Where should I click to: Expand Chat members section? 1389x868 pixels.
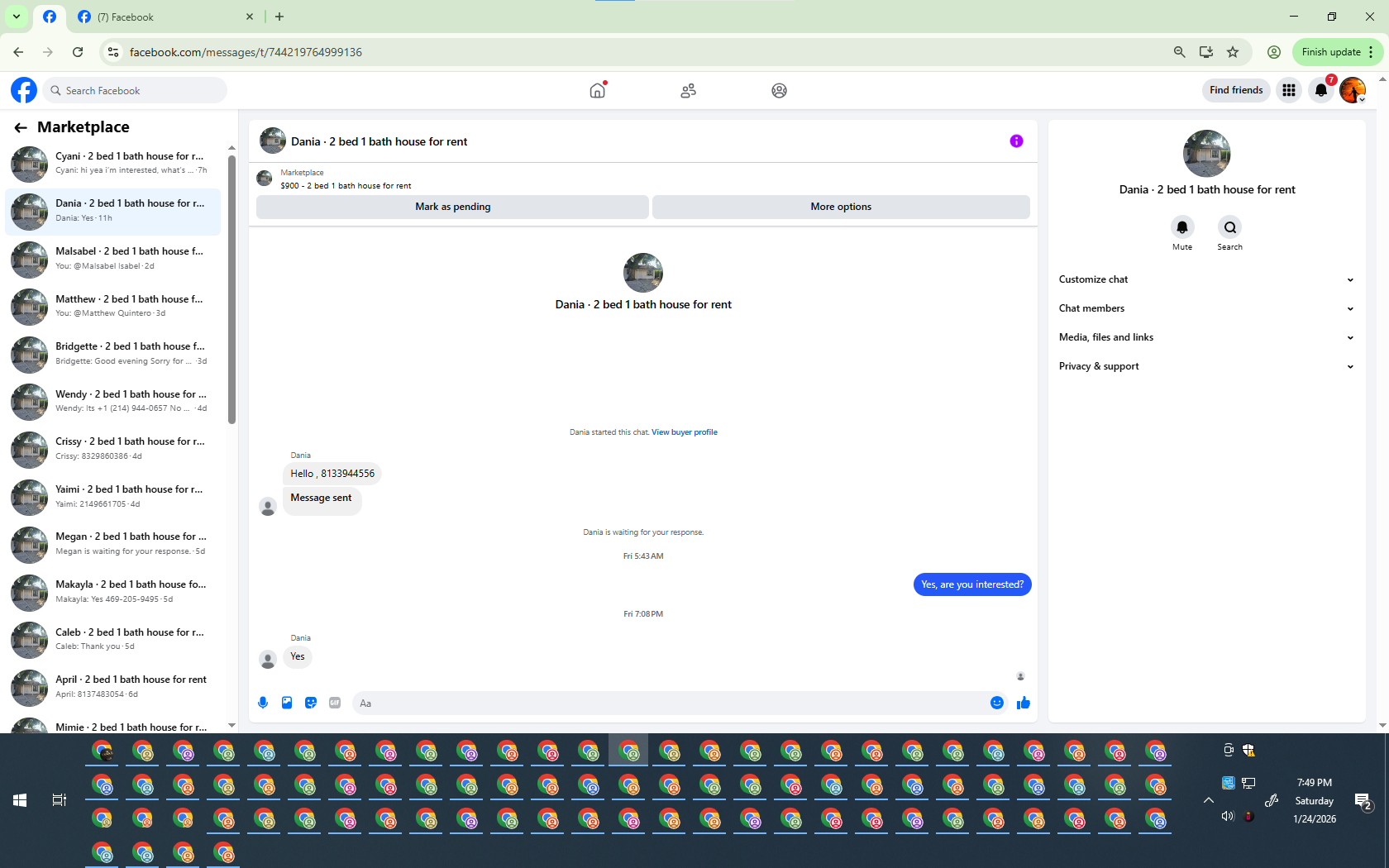point(1206,308)
